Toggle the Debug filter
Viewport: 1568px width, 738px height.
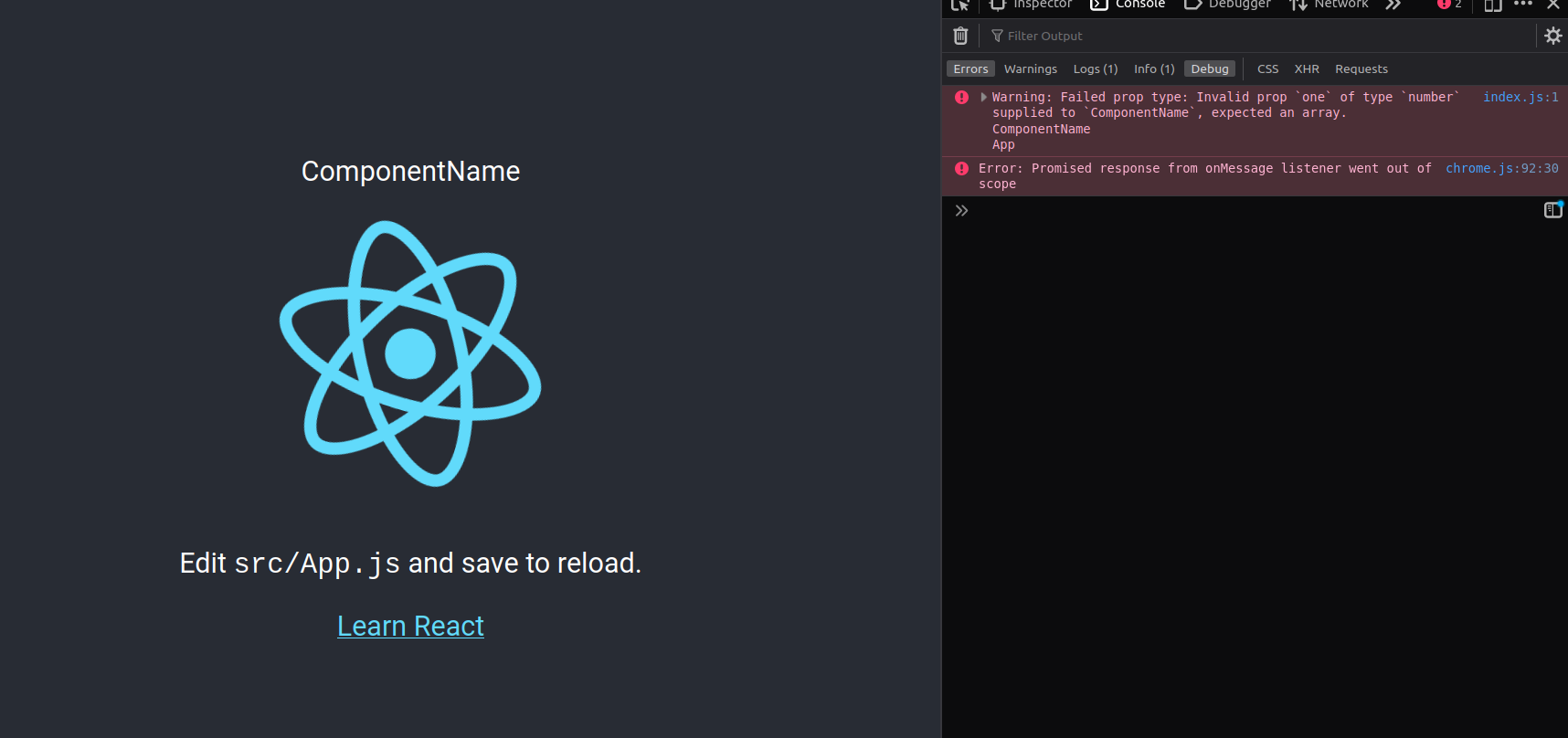coord(1210,69)
